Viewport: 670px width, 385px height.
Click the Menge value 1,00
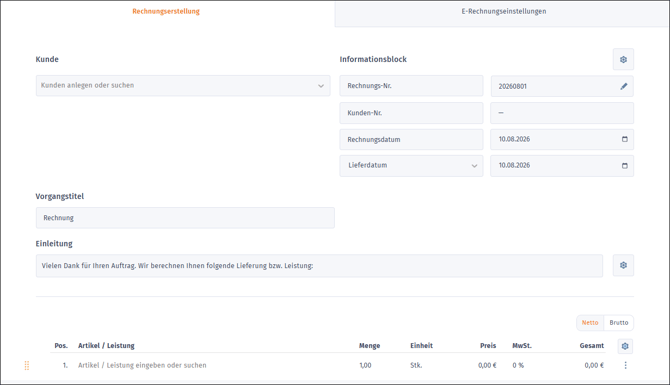pyautogui.click(x=365, y=365)
